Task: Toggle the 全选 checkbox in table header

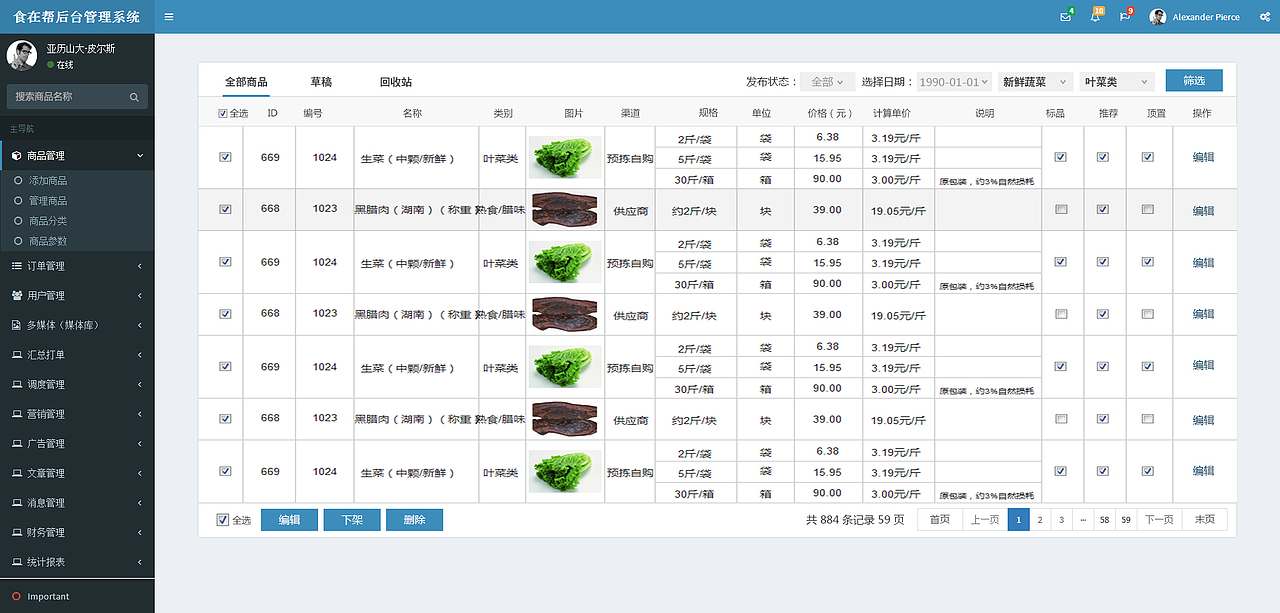Action: point(223,113)
